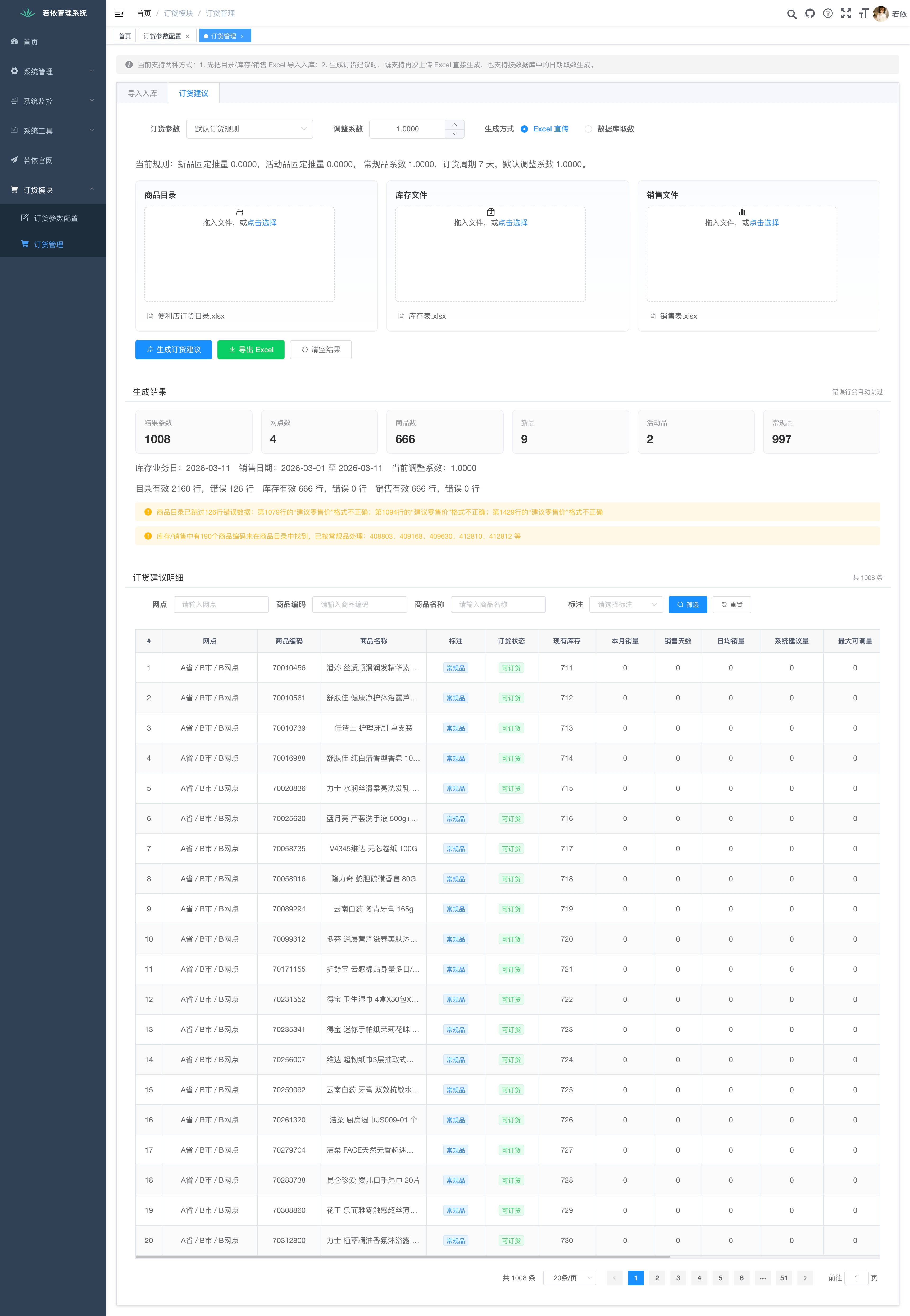The height and width of the screenshot is (1316, 910).
Task: Click the 可订货 status in row 70312800
Action: [x=511, y=1240]
